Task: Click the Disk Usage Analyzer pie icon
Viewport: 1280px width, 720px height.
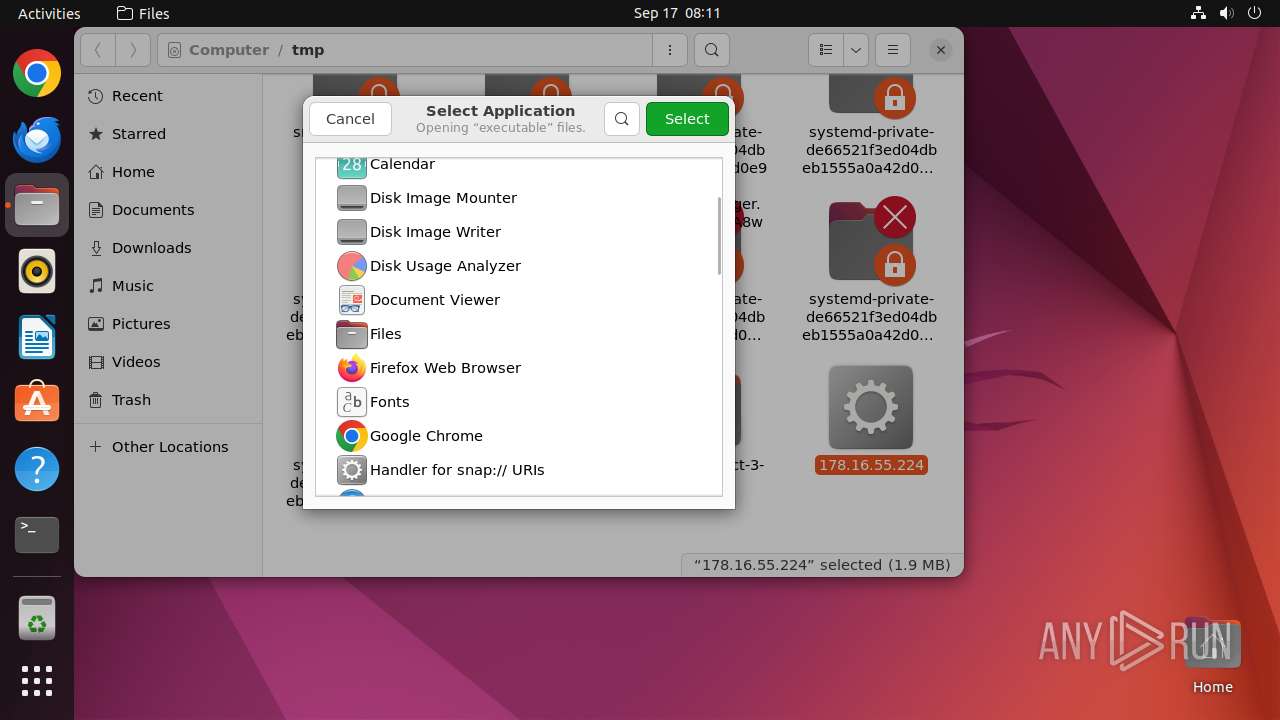Action: coord(352,266)
